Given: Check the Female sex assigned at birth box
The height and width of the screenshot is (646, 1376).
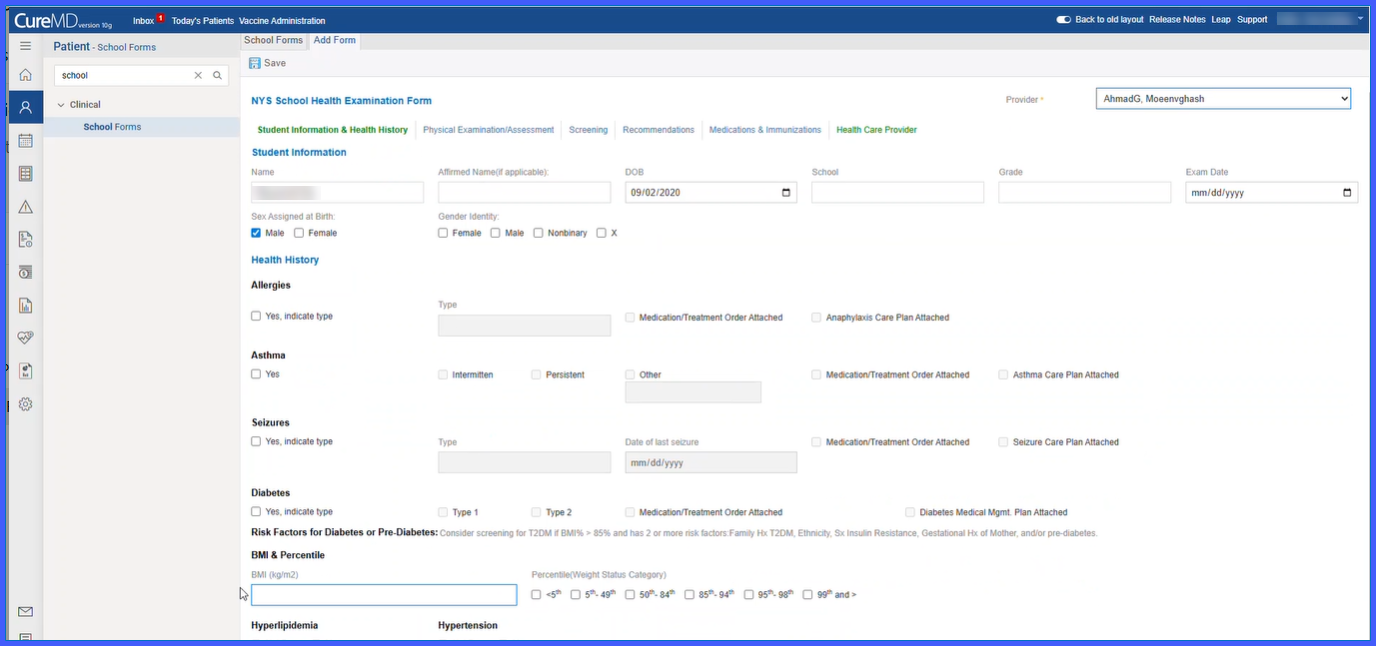Looking at the screenshot, I should [x=299, y=233].
